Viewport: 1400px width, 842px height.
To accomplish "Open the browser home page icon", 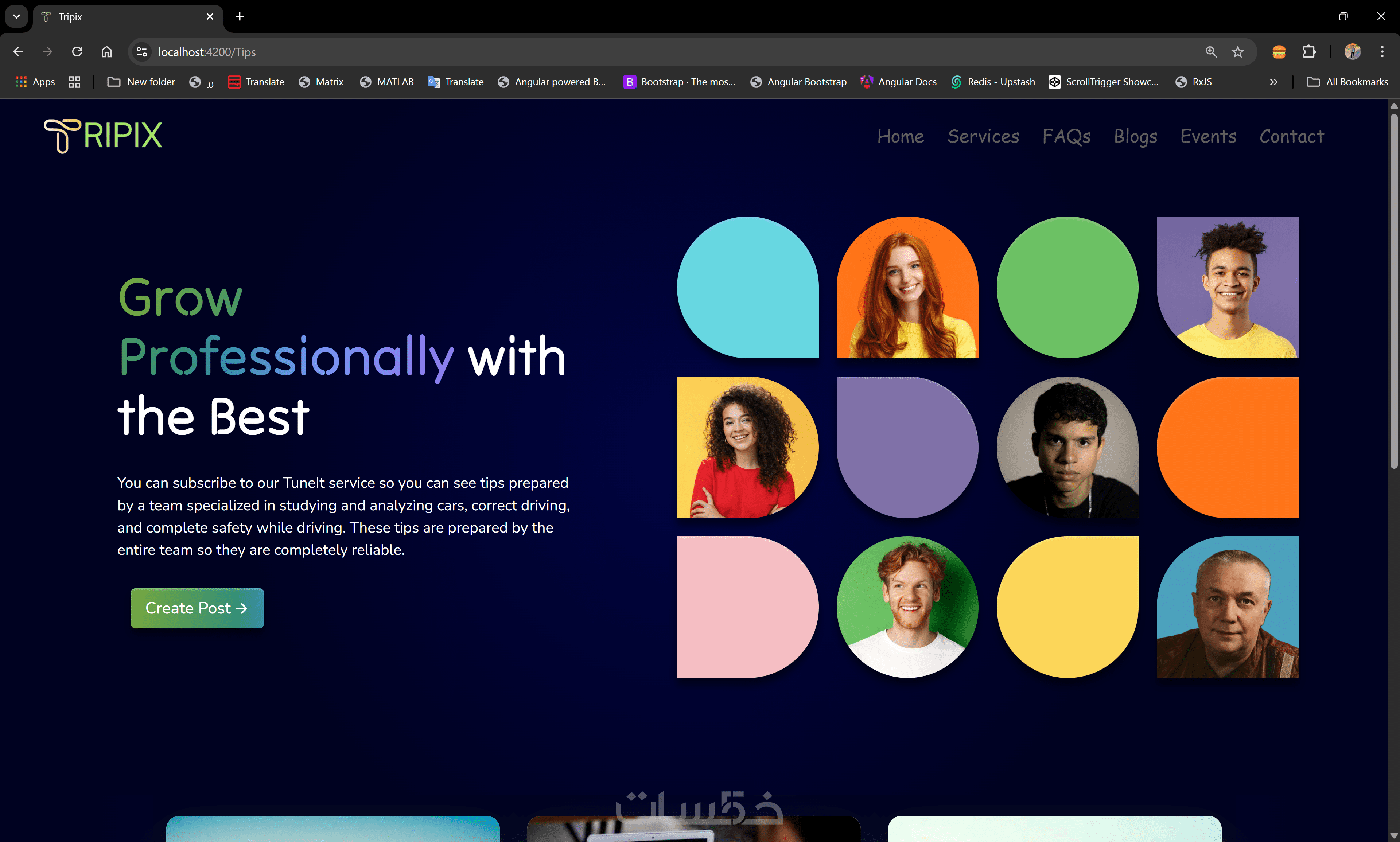I will pos(107,52).
